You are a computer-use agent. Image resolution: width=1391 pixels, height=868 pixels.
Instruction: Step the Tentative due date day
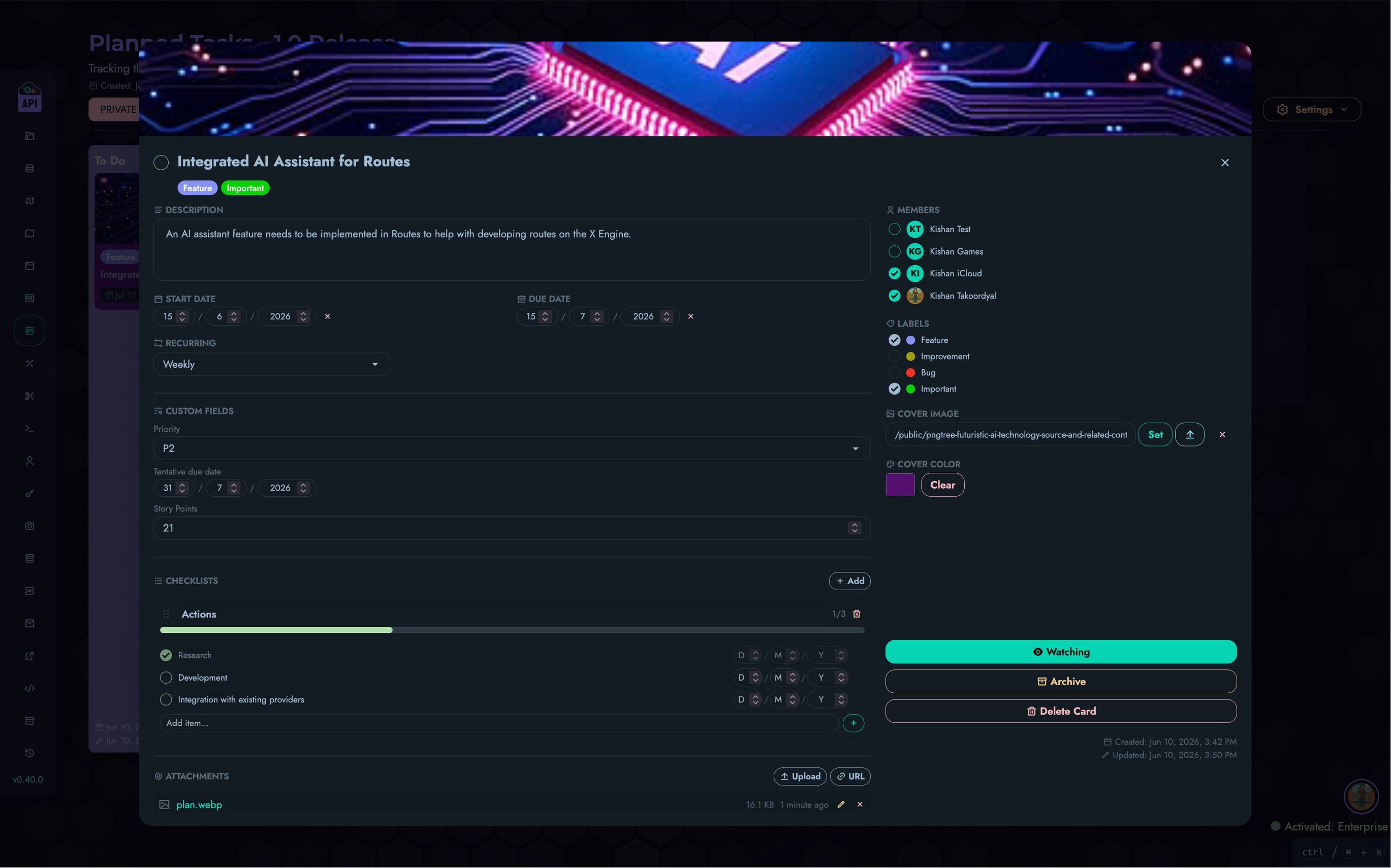[182, 488]
